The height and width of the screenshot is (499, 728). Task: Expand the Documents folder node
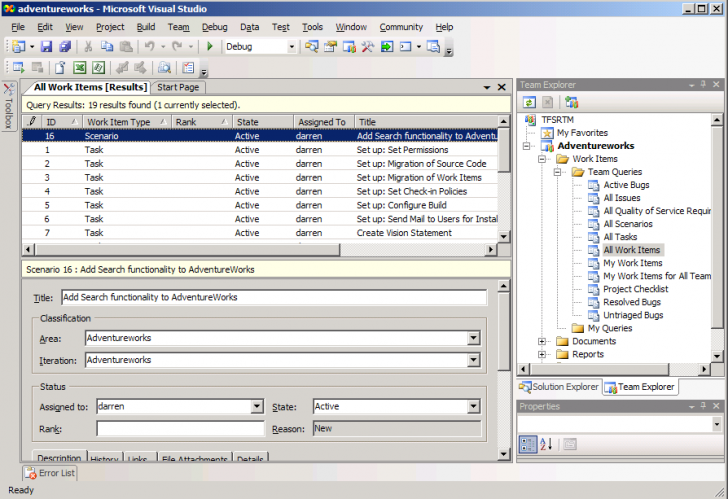click(542, 341)
